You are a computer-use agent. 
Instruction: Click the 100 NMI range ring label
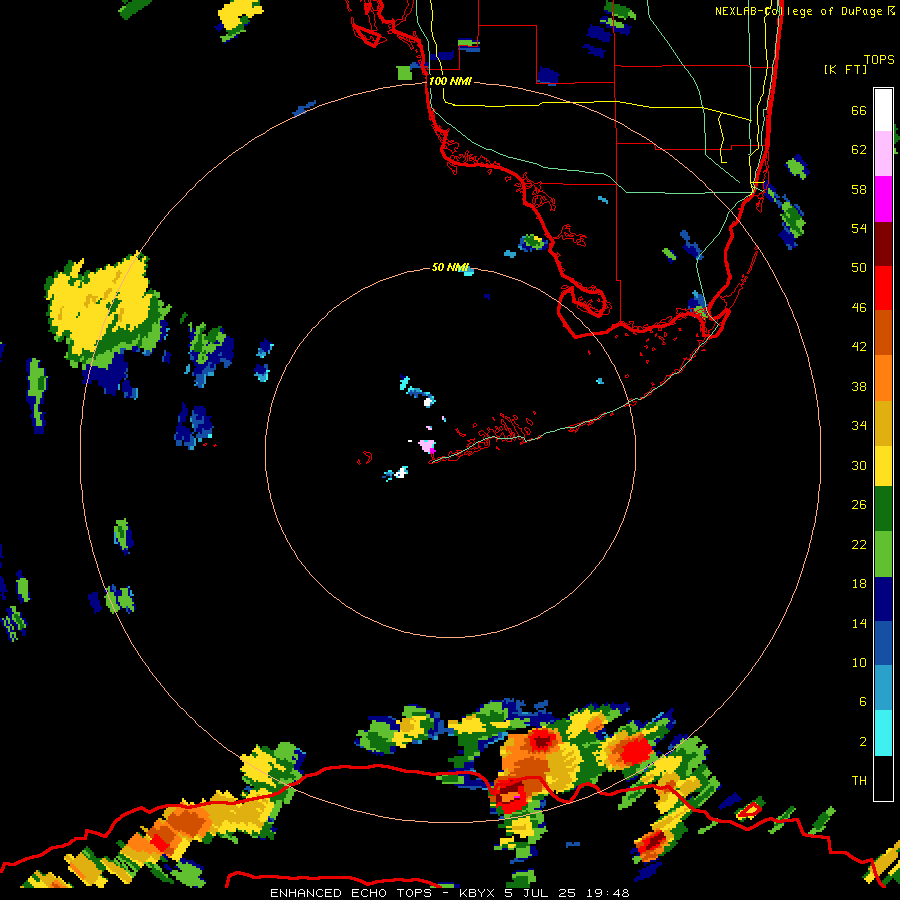(450, 82)
